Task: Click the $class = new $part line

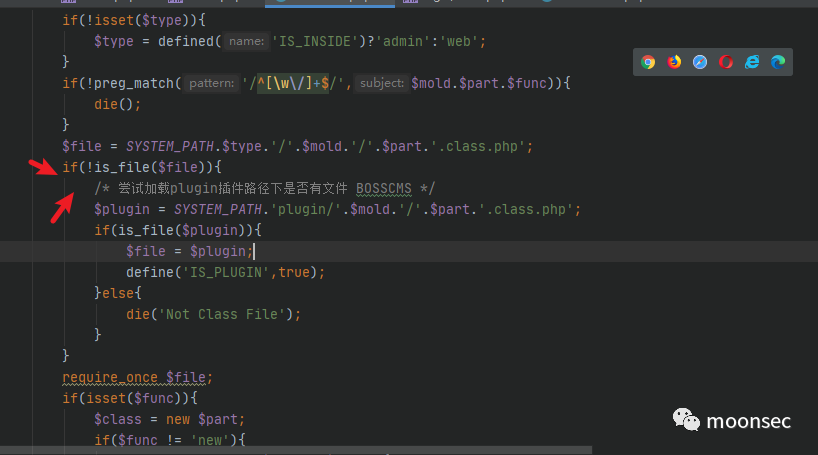Action: (169, 419)
